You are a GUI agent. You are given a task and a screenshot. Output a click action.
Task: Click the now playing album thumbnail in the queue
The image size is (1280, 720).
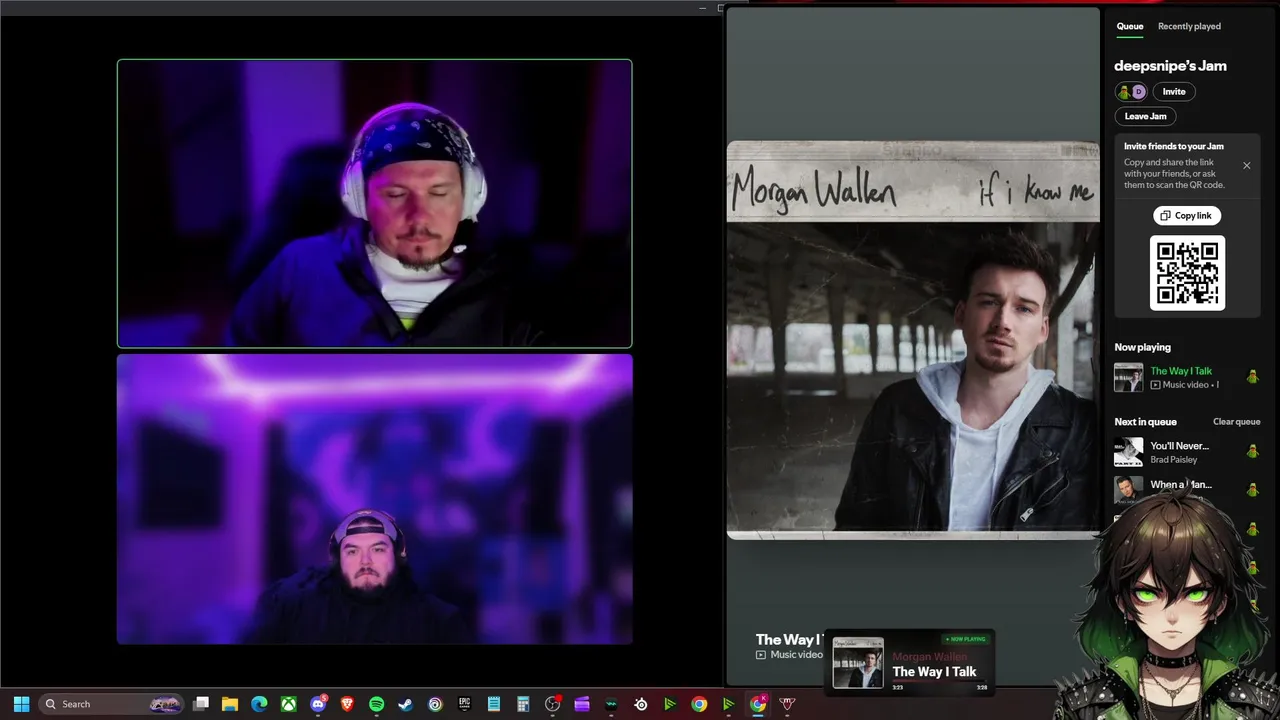[x=1128, y=377]
